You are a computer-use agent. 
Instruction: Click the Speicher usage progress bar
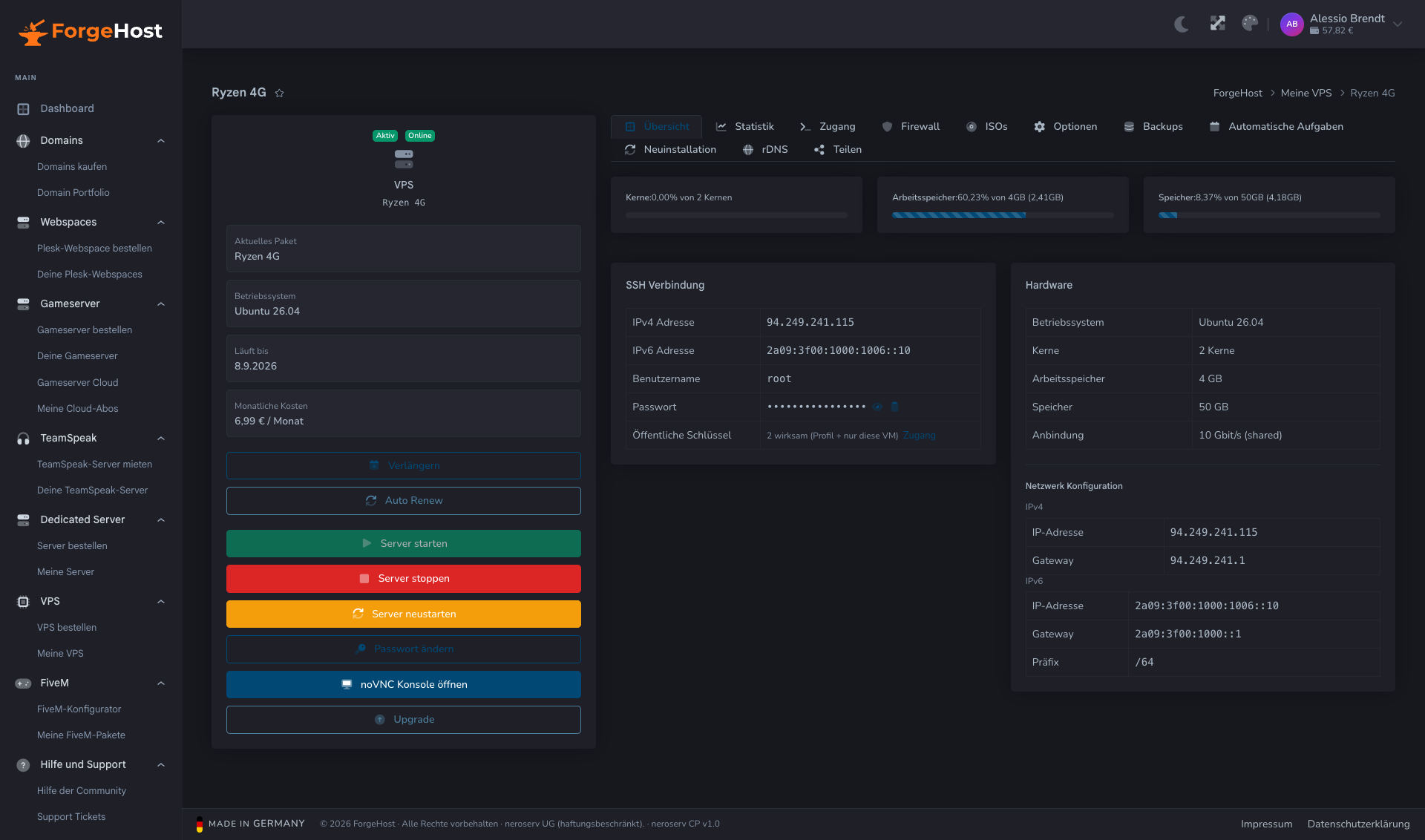(x=1269, y=215)
